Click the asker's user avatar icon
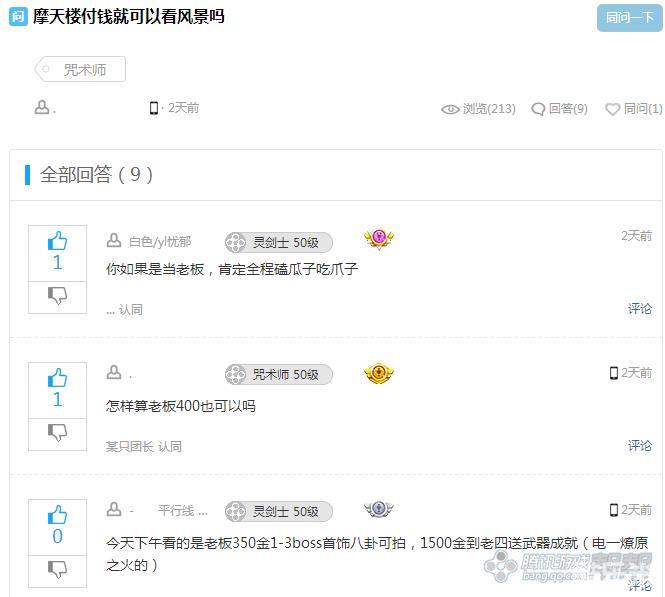The width and height of the screenshot is (665, 597). click(42, 107)
